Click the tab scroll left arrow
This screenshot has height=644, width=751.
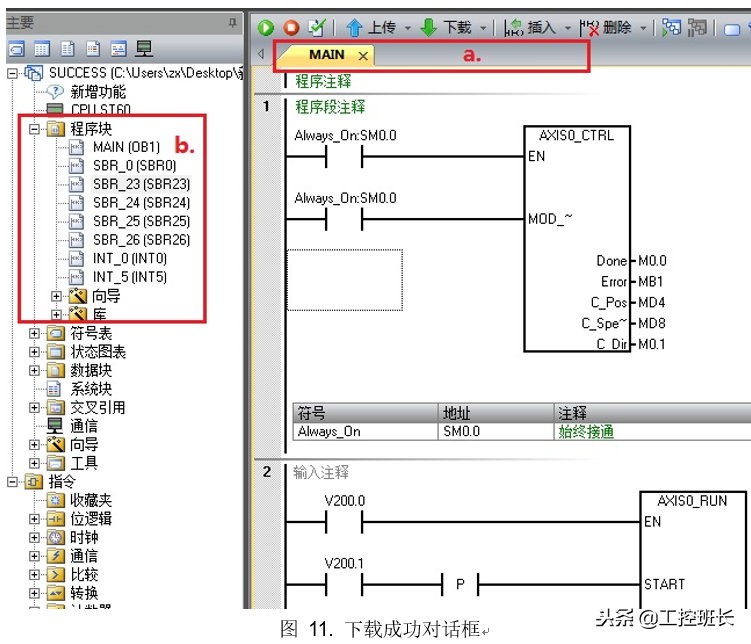coord(261,54)
